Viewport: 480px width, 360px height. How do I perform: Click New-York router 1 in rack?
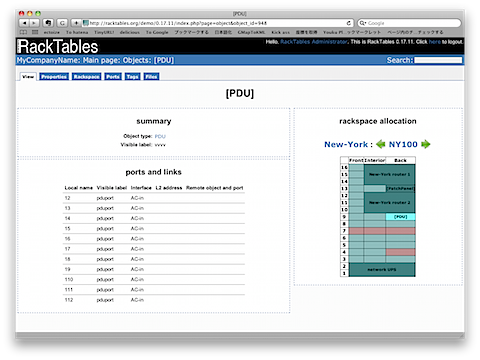pyautogui.click(x=389, y=174)
